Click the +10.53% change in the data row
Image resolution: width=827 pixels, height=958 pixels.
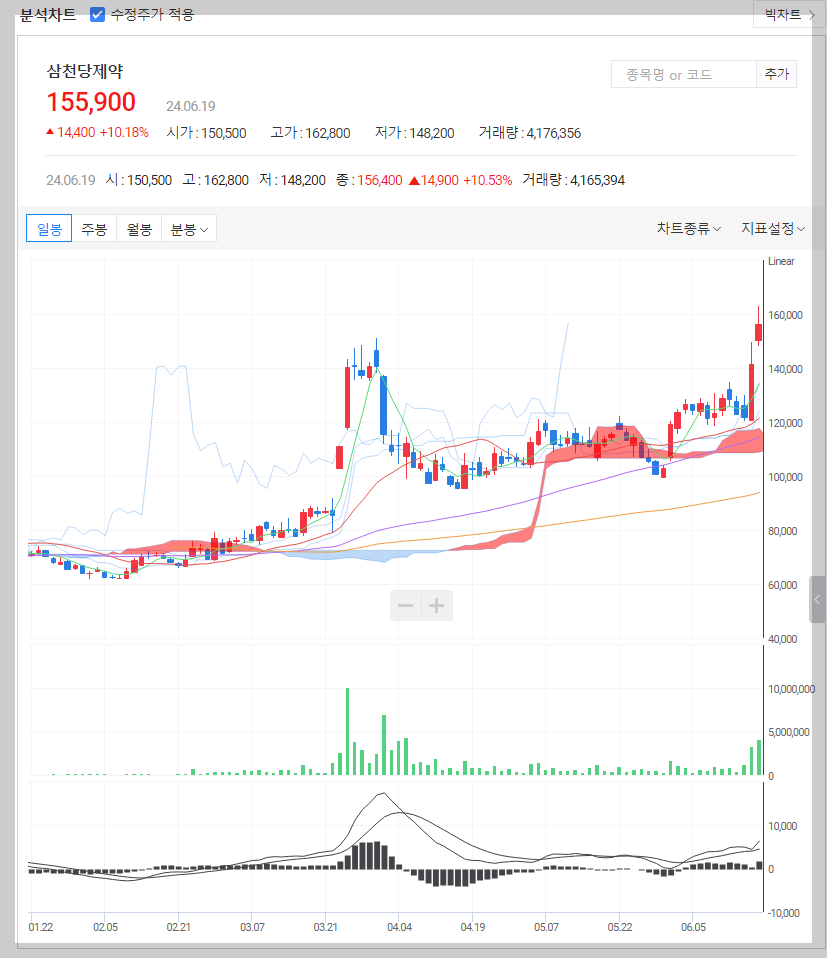[487, 180]
